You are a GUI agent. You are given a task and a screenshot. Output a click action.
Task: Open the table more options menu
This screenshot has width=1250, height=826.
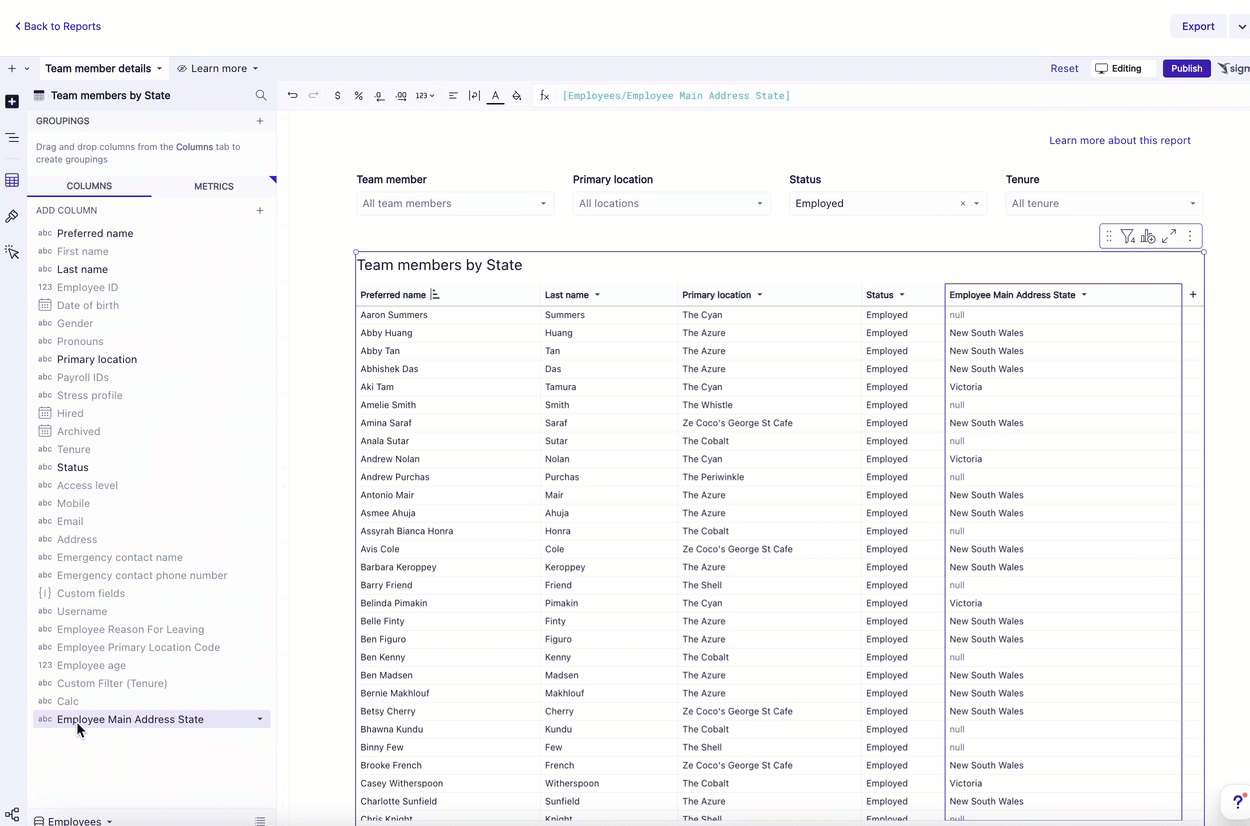click(x=1190, y=237)
